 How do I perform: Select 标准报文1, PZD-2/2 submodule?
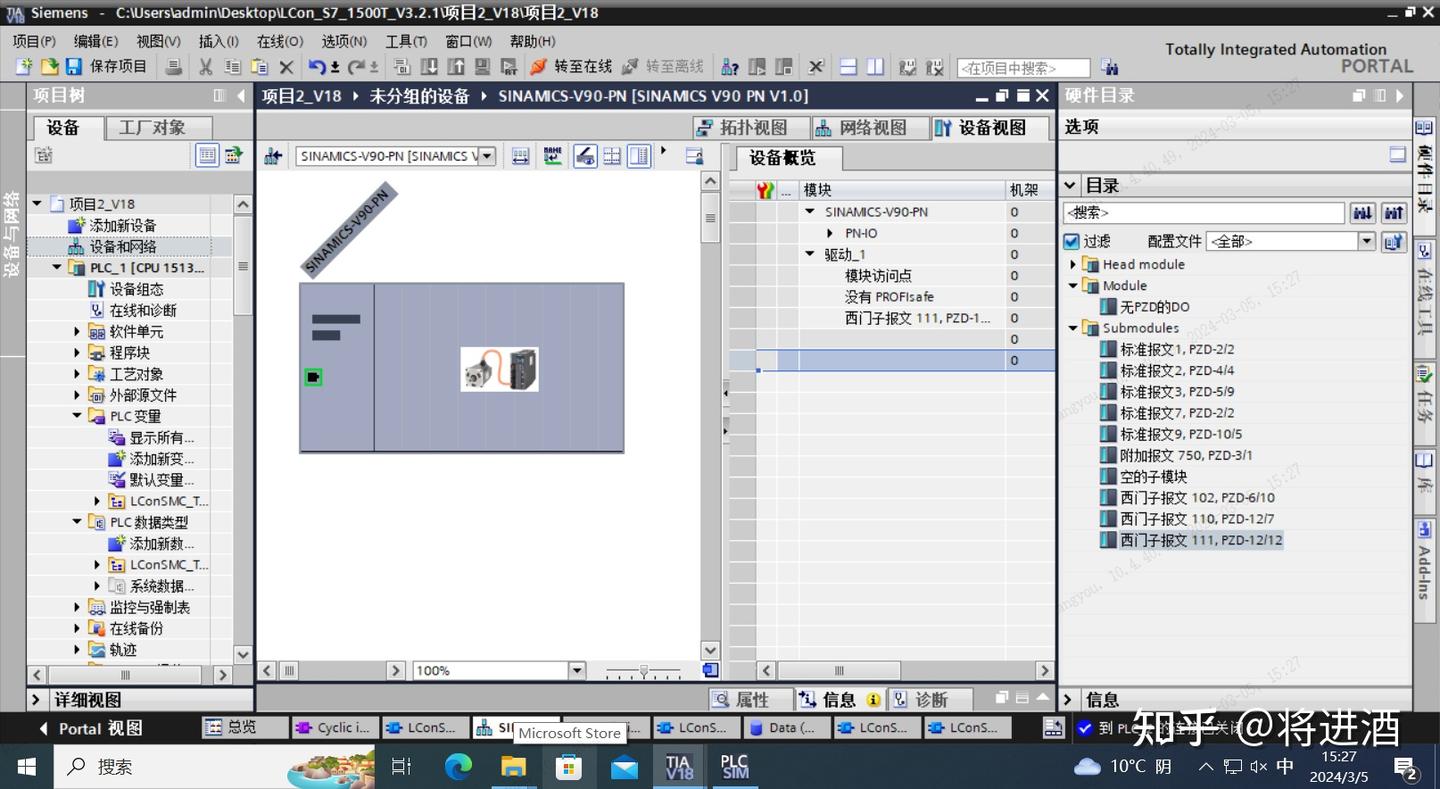[1176, 349]
